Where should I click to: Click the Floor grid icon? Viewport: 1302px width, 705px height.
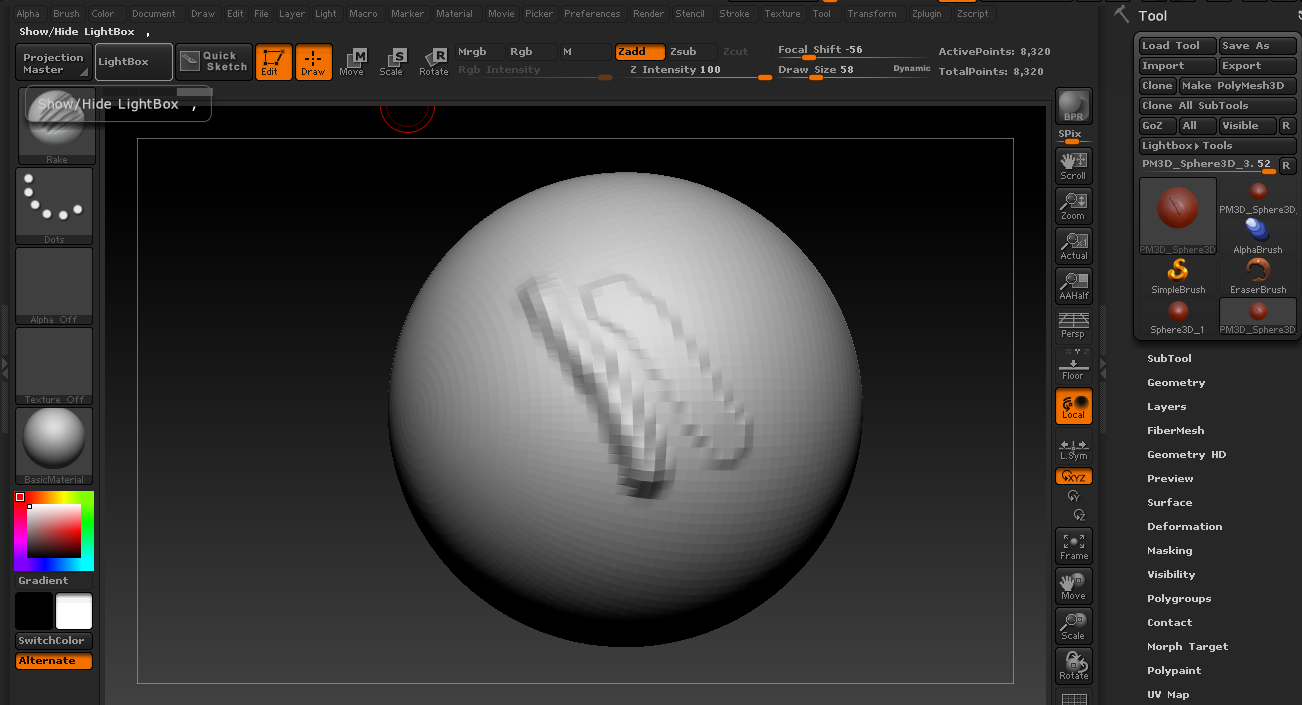coord(1074,366)
